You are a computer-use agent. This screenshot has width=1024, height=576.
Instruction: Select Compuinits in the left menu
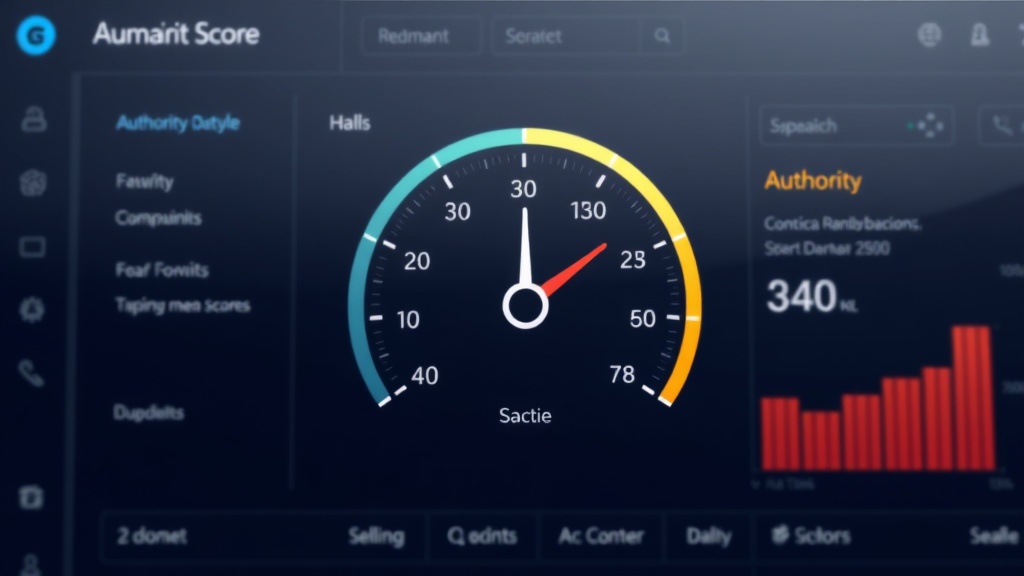[158, 218]
